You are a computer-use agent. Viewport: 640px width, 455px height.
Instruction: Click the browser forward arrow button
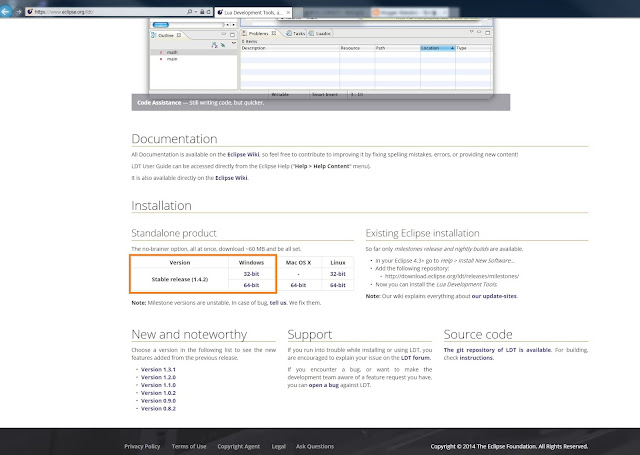(18, 12)
